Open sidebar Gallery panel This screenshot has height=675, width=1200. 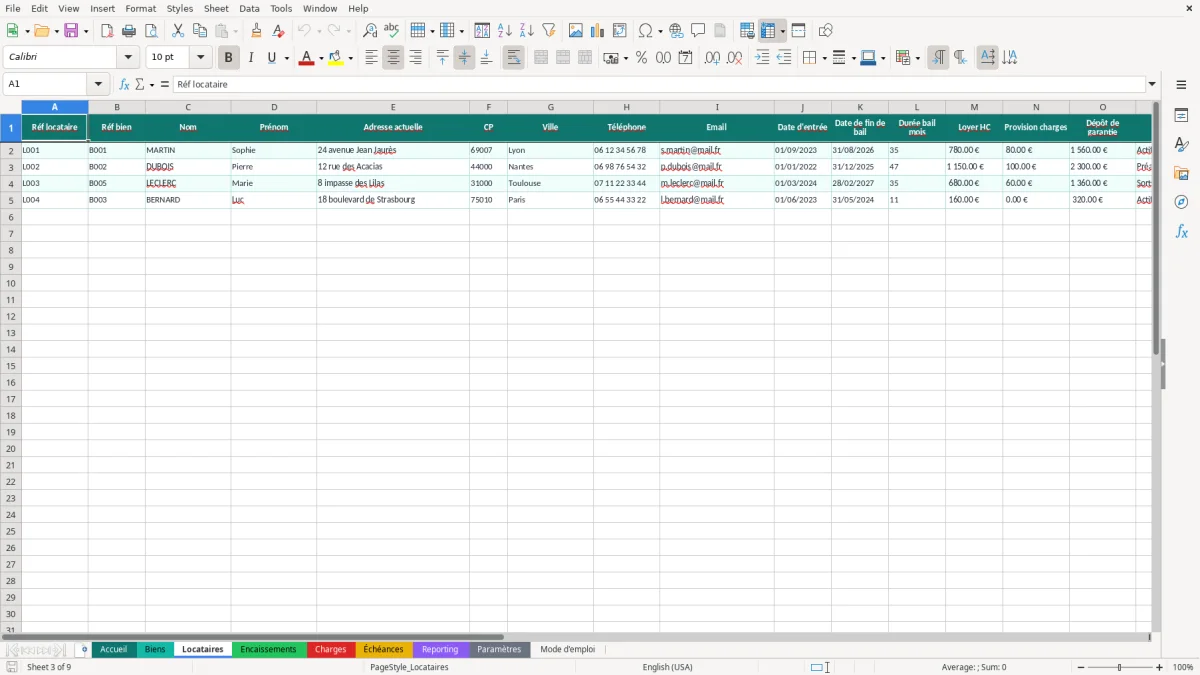[1181, 174]
